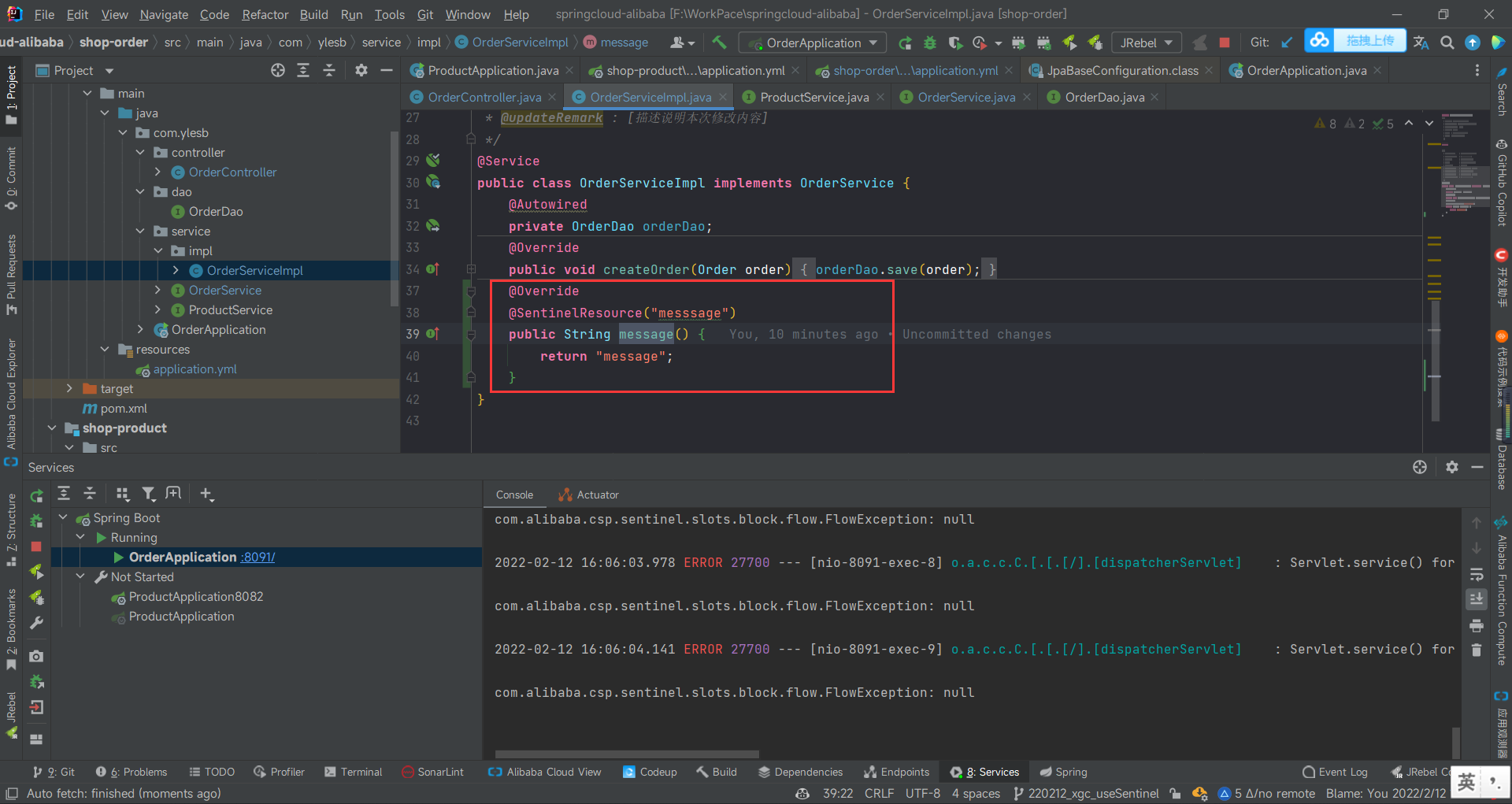Open the translate icon in the toolbar
The image size is (1512, 804).
[1421, 43]
